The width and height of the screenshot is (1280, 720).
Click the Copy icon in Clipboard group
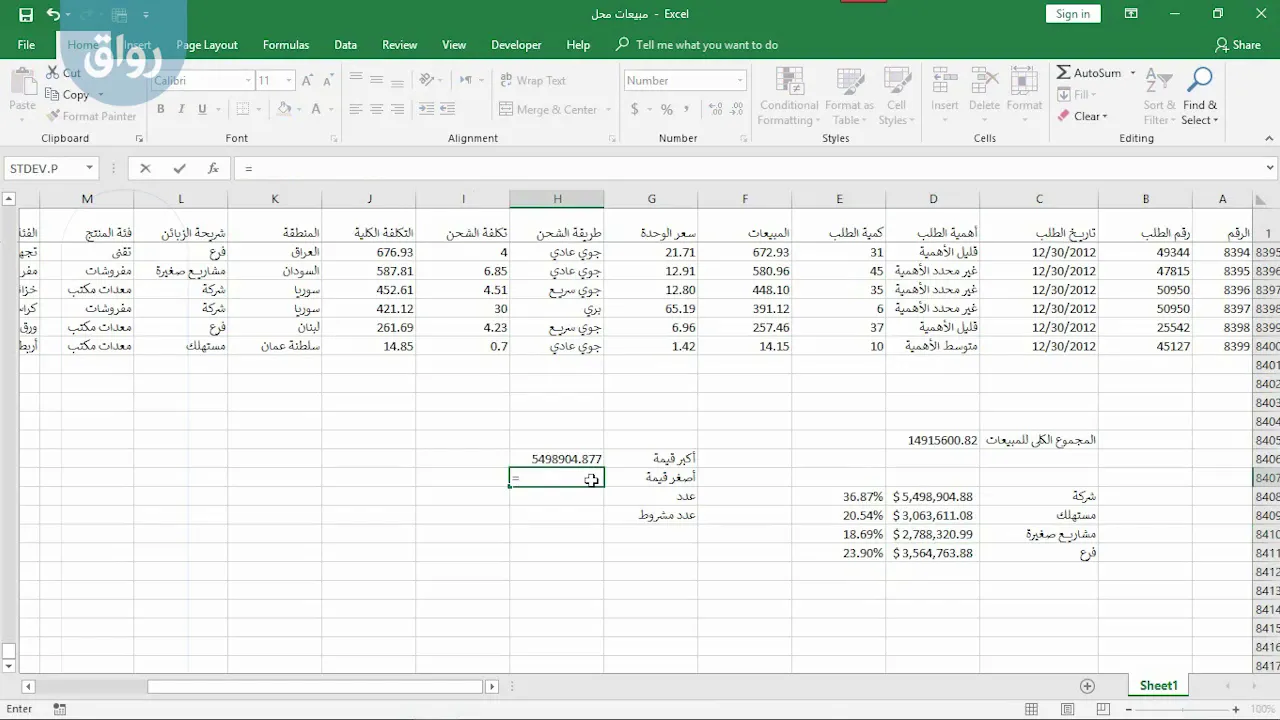pos(53,95)
